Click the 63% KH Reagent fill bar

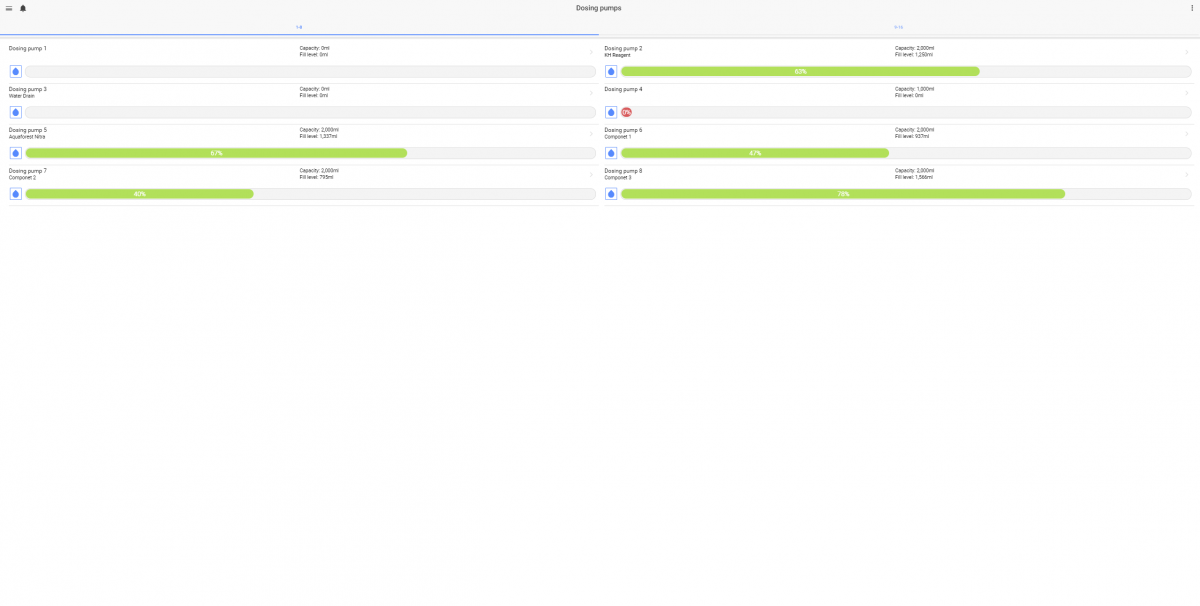pyautogui.click(x=800, y=71)
